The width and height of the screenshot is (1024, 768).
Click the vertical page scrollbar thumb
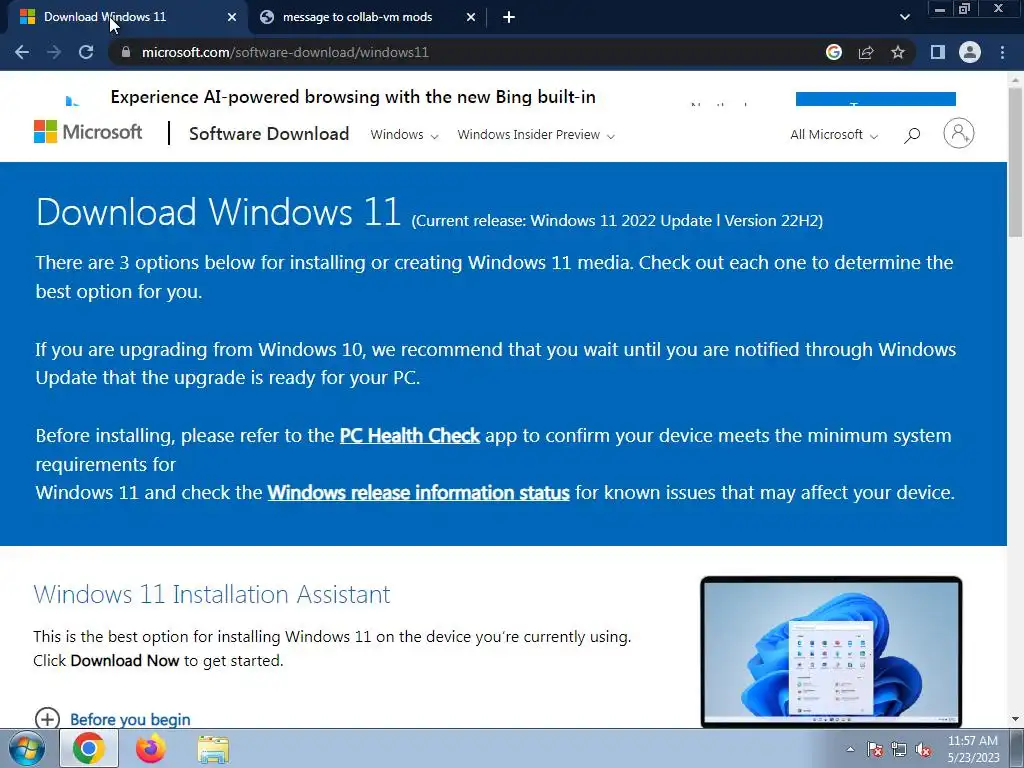point(1015,161)
